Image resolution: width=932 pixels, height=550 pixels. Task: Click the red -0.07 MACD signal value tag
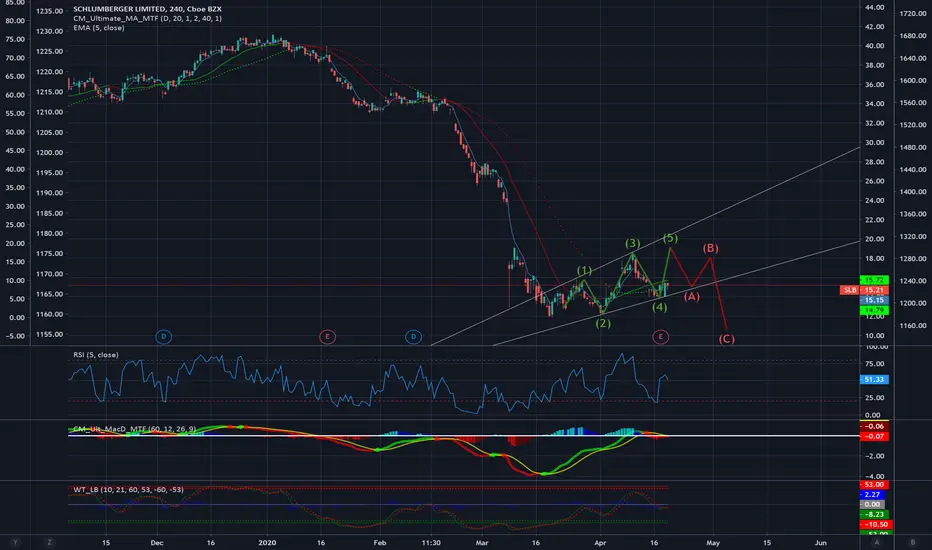tap(874, 436)
